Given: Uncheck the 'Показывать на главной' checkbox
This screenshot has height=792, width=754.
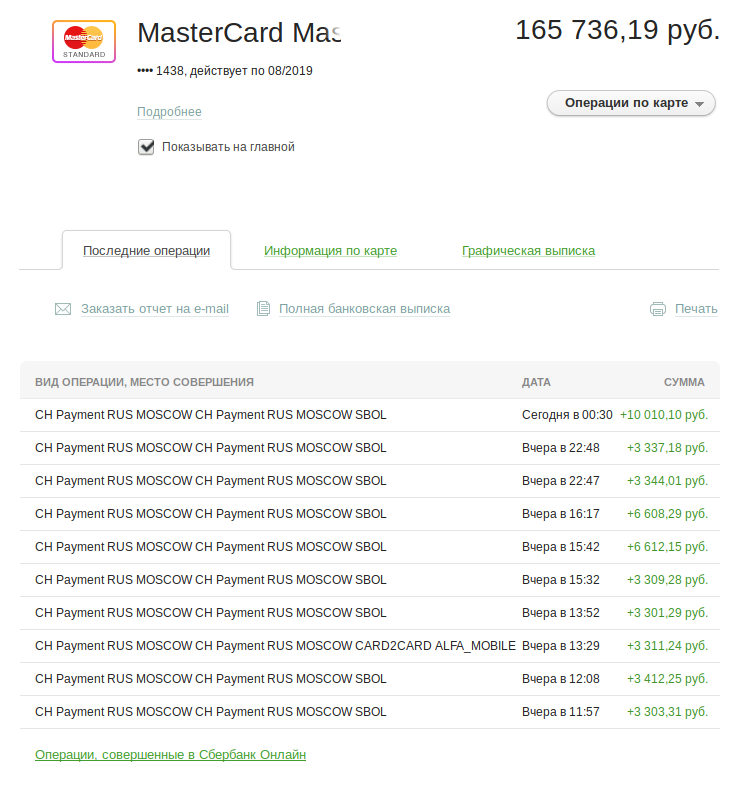Looking at the screenshot, I should click(146, 147).
